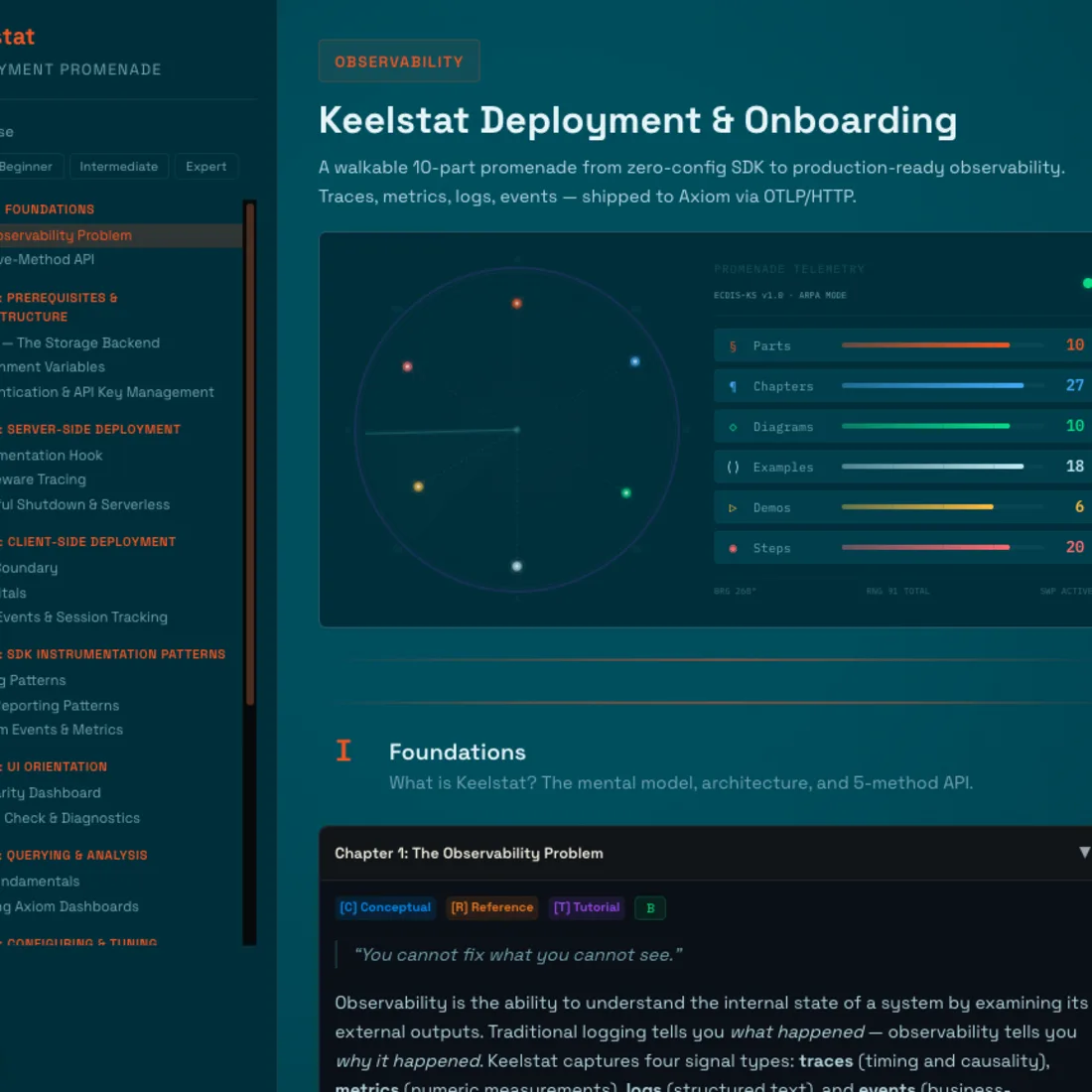
Task: Open Custom Events & Metrics chapter
Action: (x=62, y=730)
